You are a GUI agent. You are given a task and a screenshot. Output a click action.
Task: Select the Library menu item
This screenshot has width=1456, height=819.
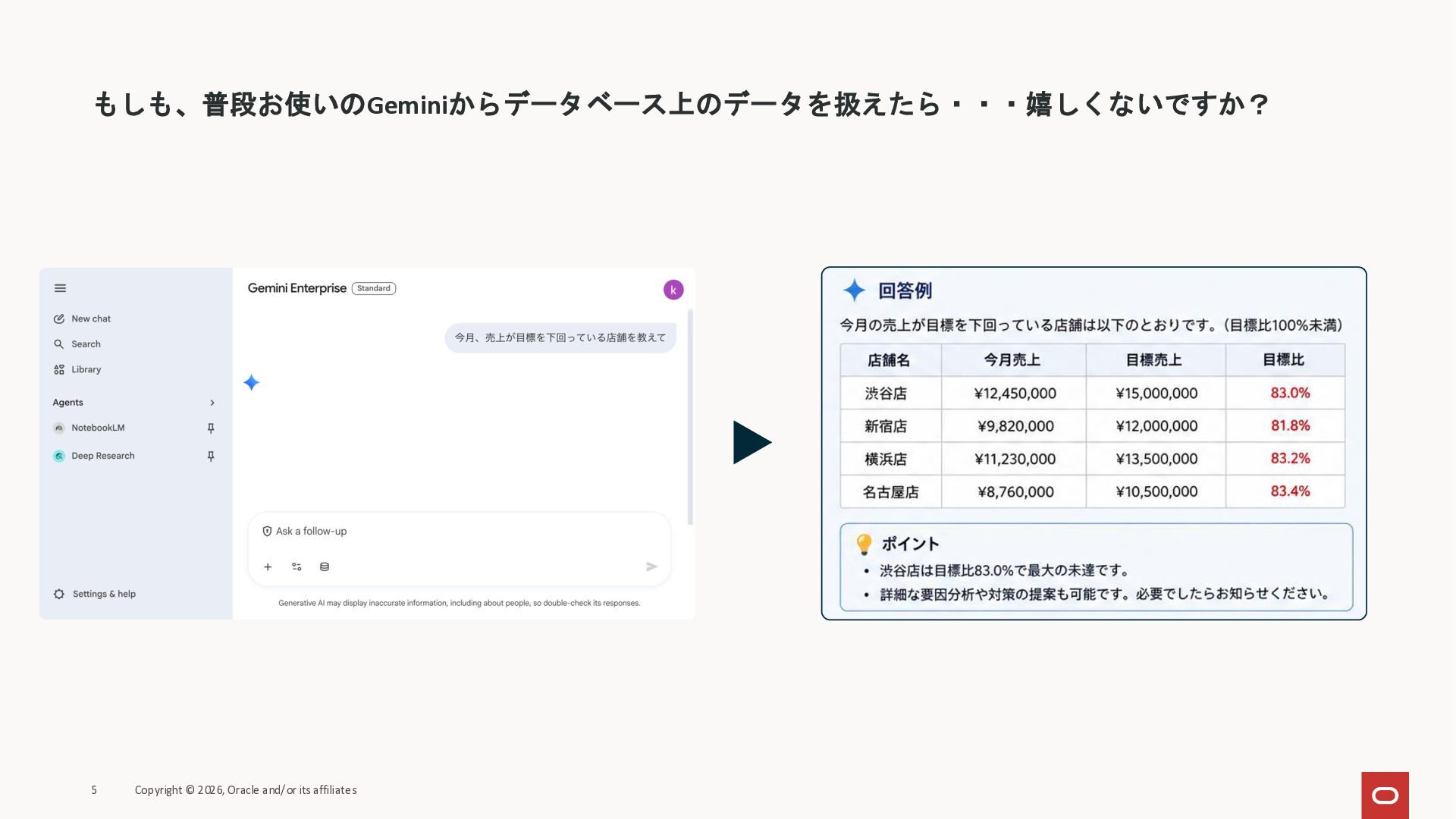pos(86,370)
